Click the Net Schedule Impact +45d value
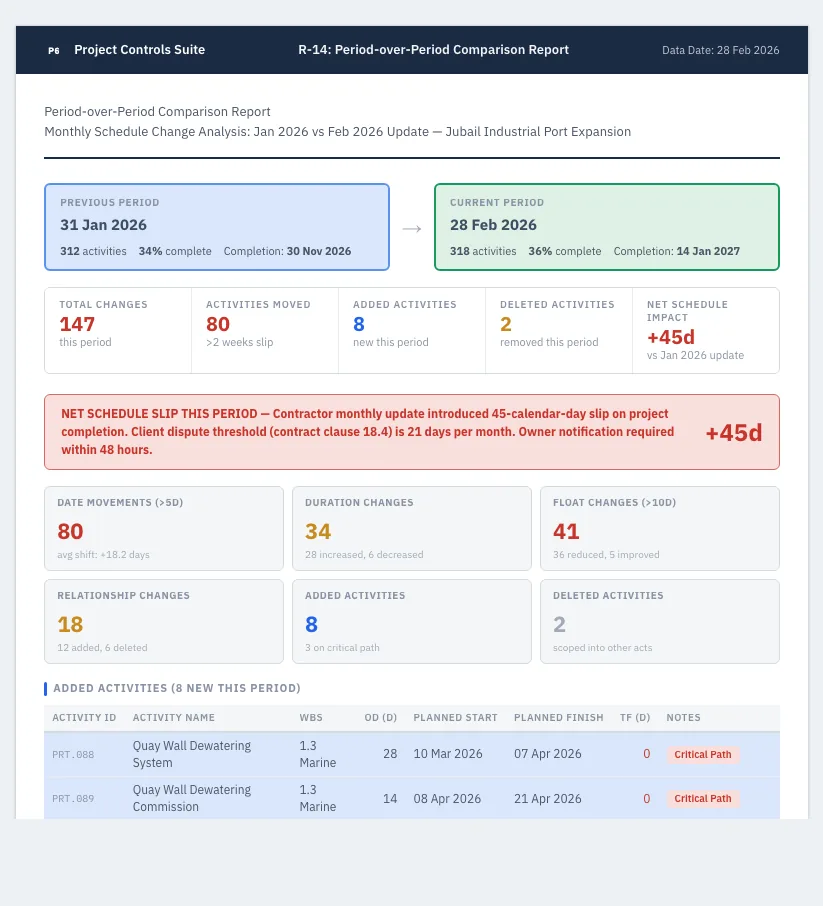The image size is (823, 906). point(670,337)
